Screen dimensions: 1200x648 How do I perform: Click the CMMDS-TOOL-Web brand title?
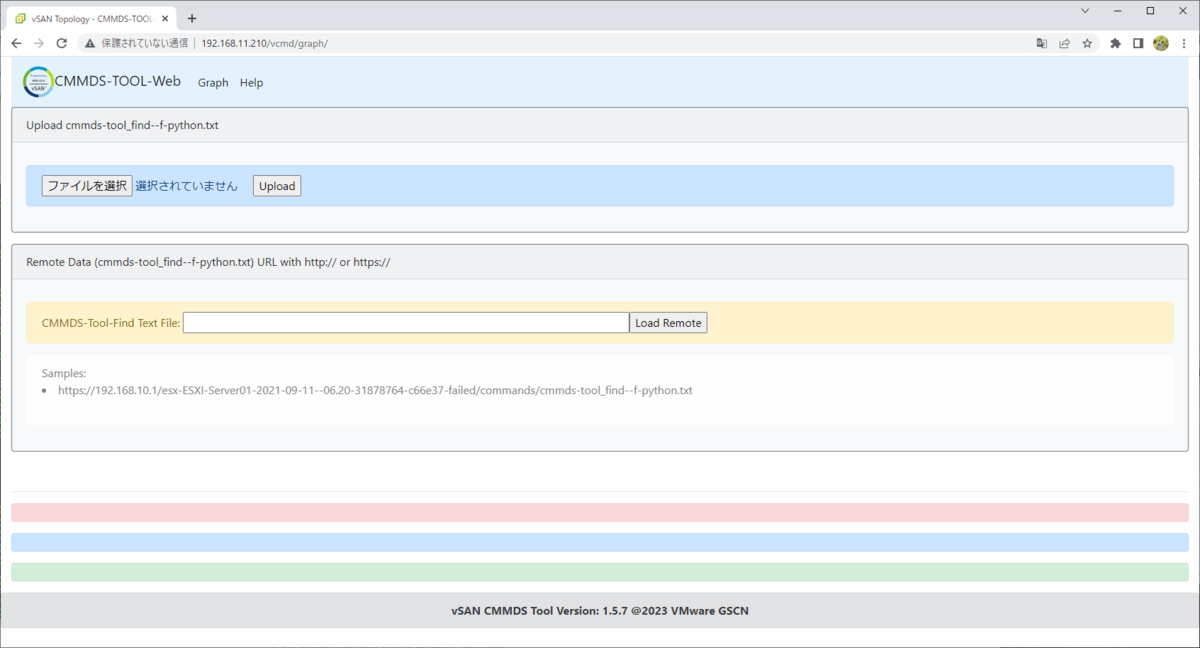pyautogui.click(x=118, y=81)
